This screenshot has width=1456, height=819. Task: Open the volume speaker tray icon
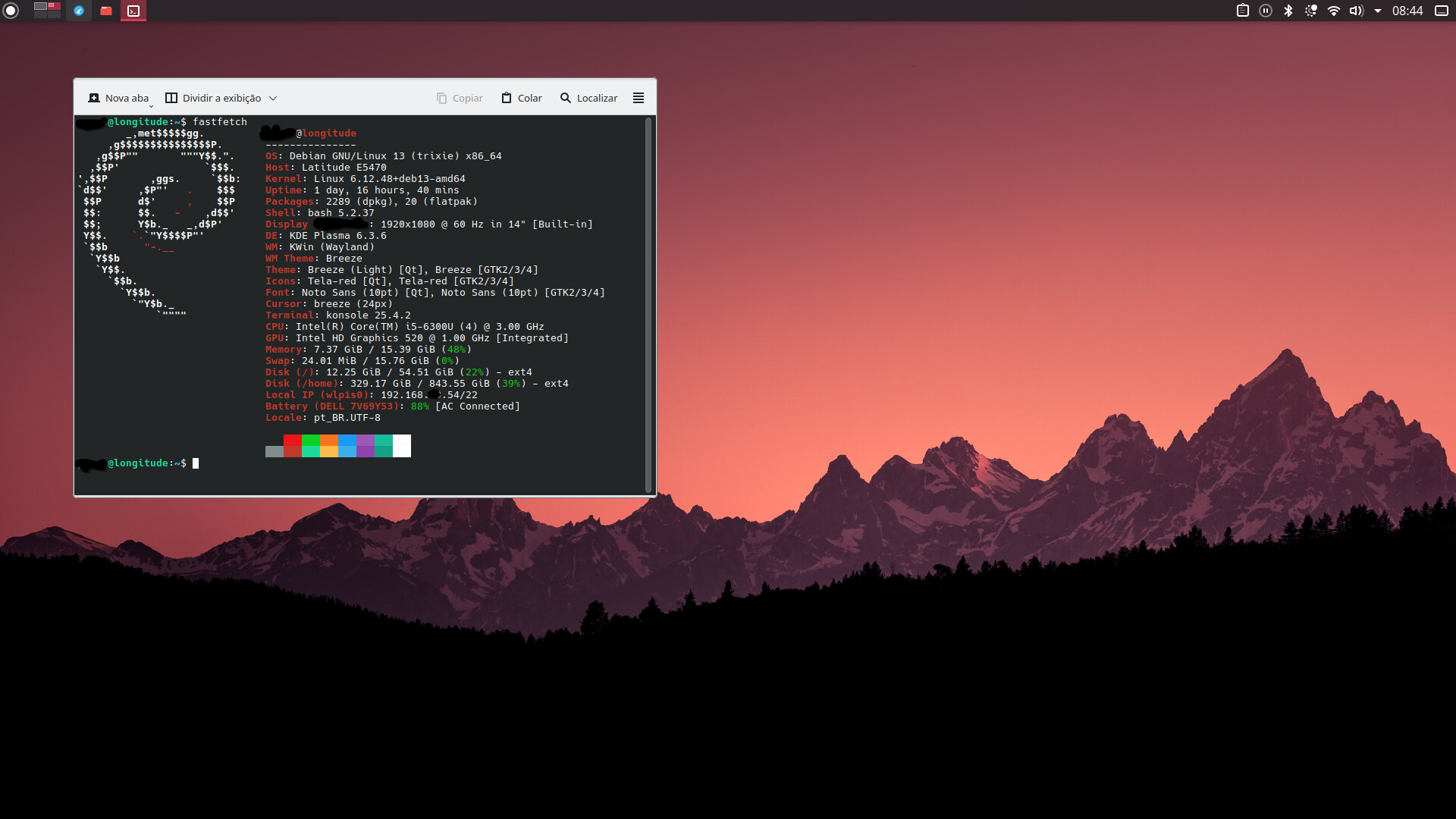click(x=1356, y=11)
